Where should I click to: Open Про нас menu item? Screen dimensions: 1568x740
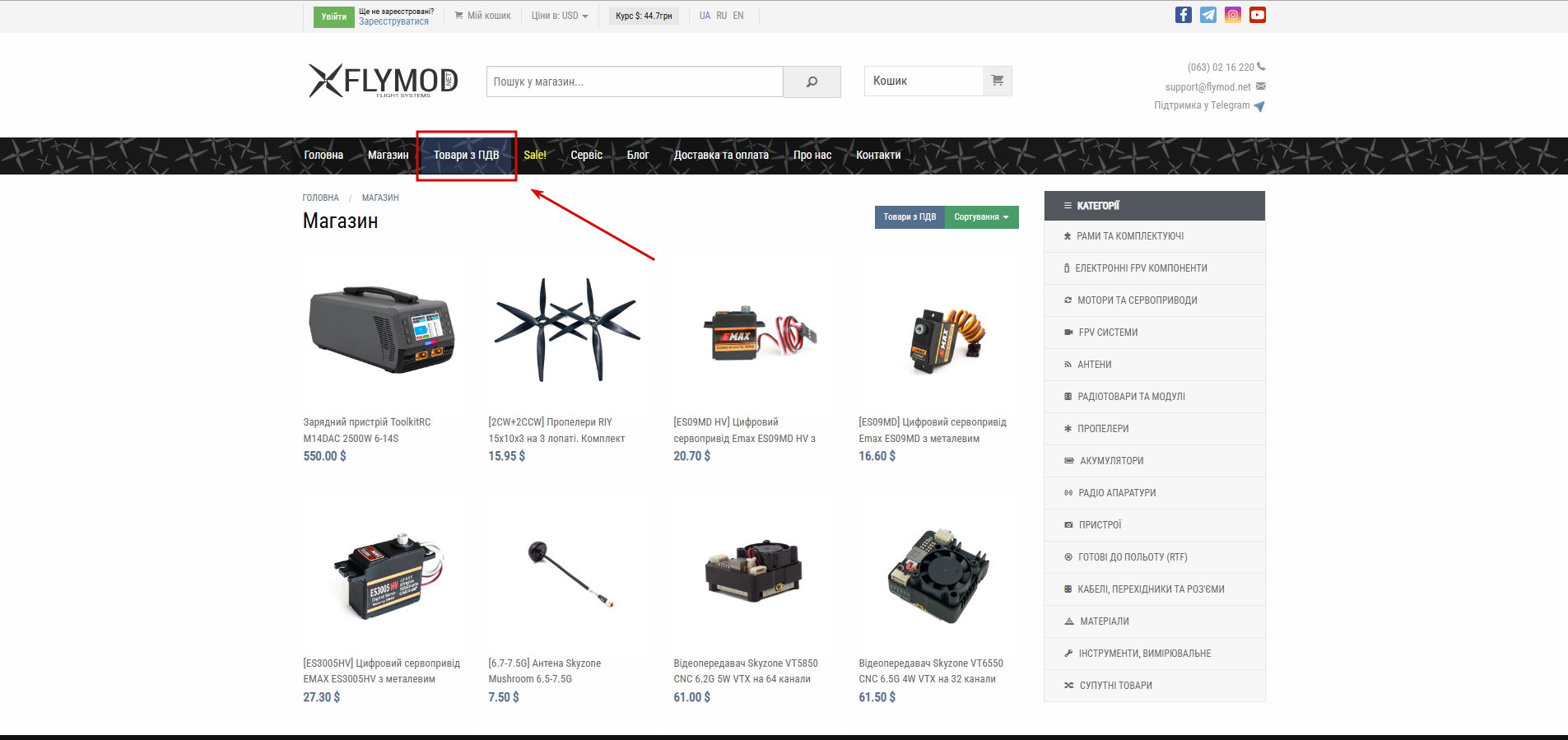[x=812, y=155]
